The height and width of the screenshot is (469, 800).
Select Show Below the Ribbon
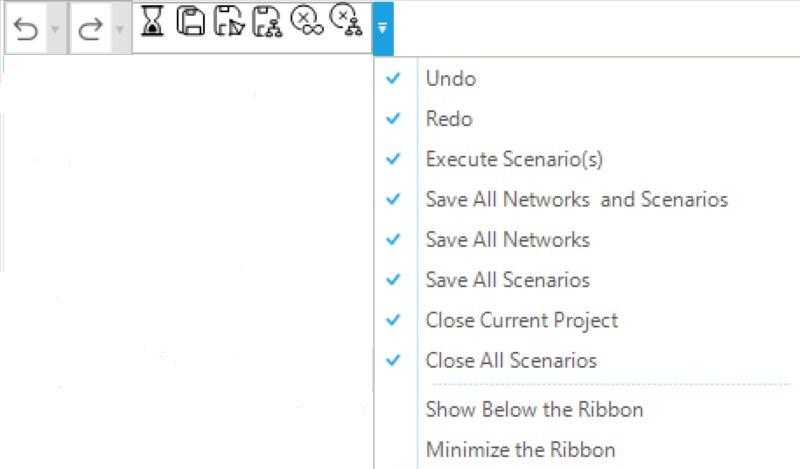[x=534, y=409]
